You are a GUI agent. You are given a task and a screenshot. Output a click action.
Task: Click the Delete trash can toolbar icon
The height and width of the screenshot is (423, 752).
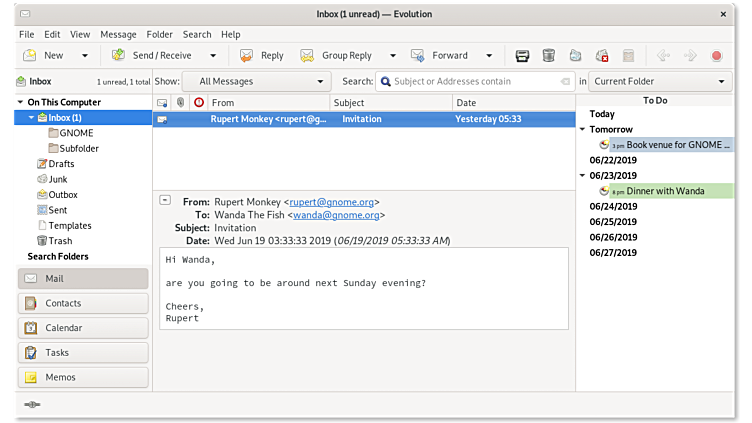pyautogui.click(x=548, y=56)
